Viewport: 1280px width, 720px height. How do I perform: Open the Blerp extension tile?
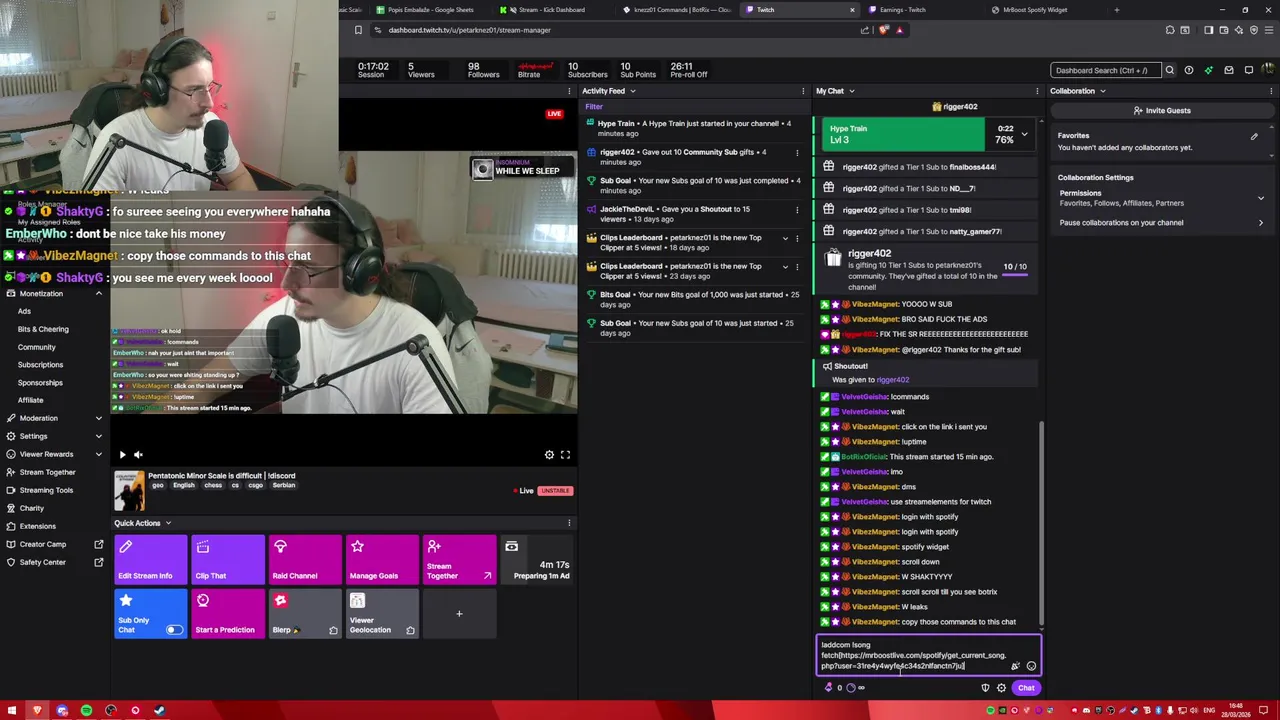(x=305, y=614)
